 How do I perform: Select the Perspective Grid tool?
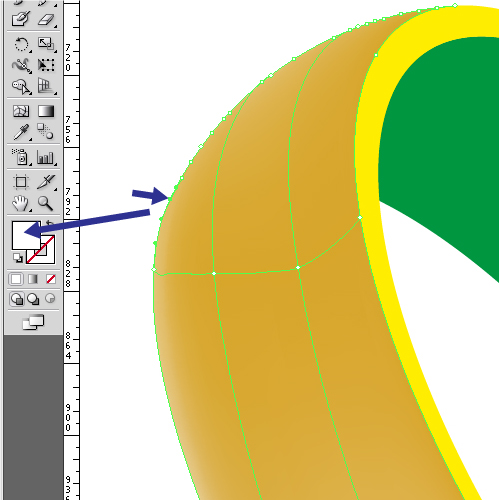45,86
